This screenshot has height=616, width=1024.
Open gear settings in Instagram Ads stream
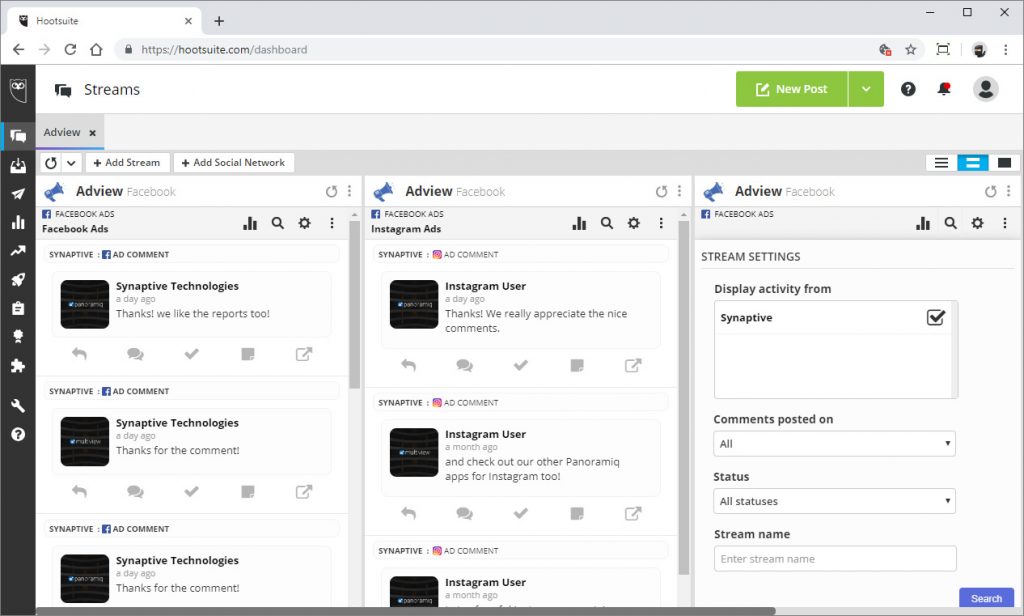point(633,223)
